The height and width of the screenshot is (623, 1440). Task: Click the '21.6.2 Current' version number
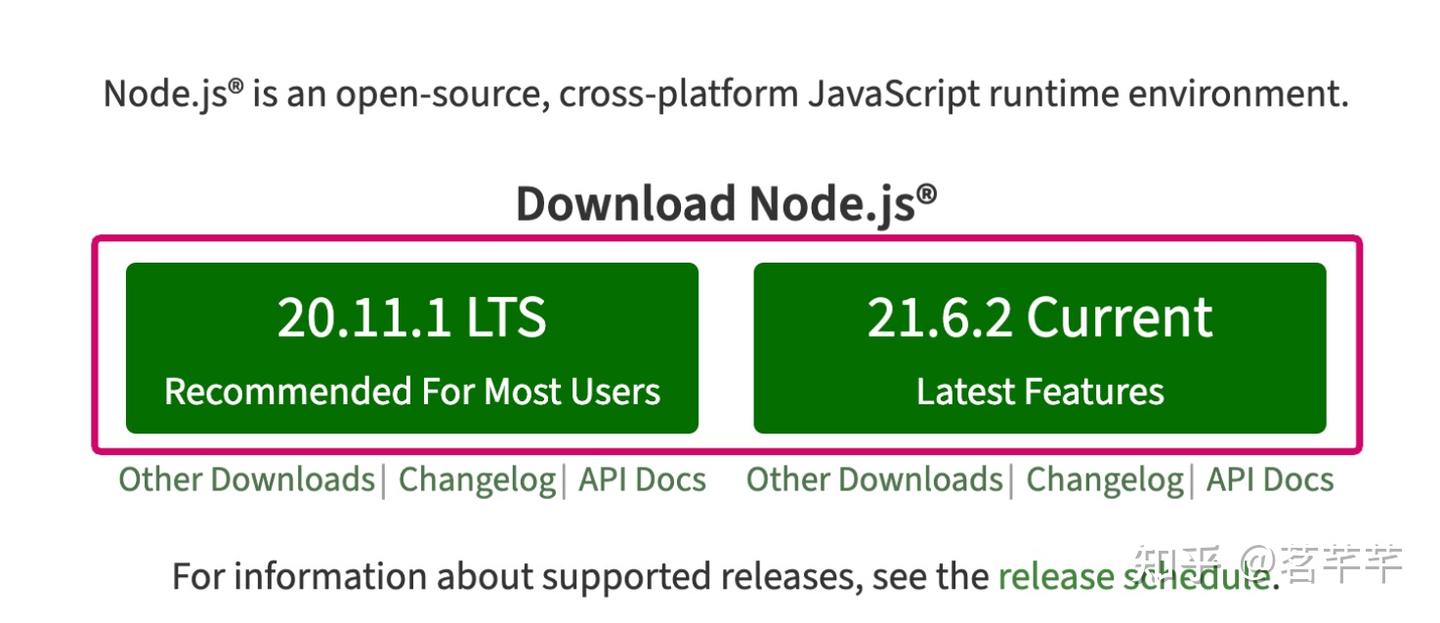(1040, 316)
